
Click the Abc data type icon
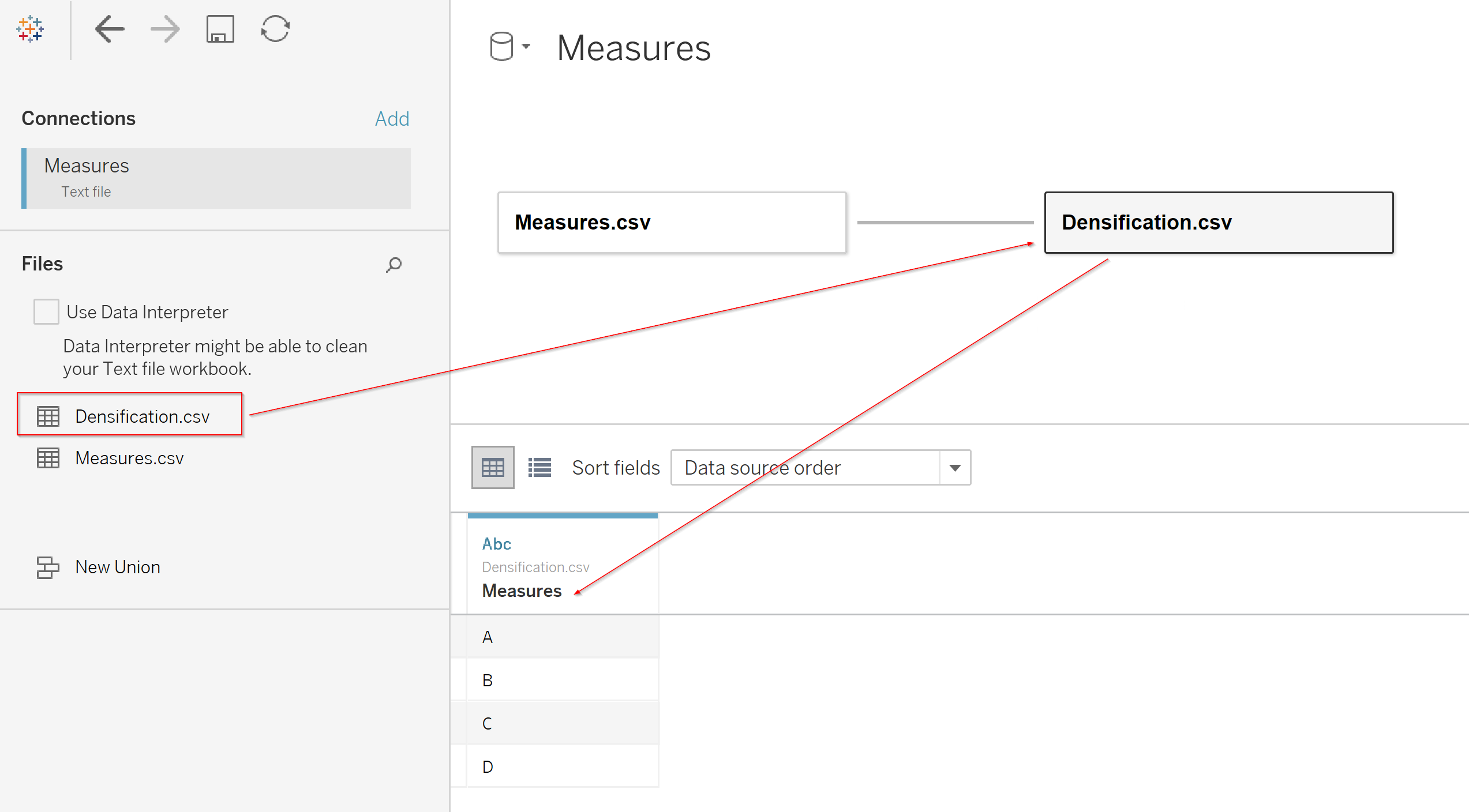point(497,544)
